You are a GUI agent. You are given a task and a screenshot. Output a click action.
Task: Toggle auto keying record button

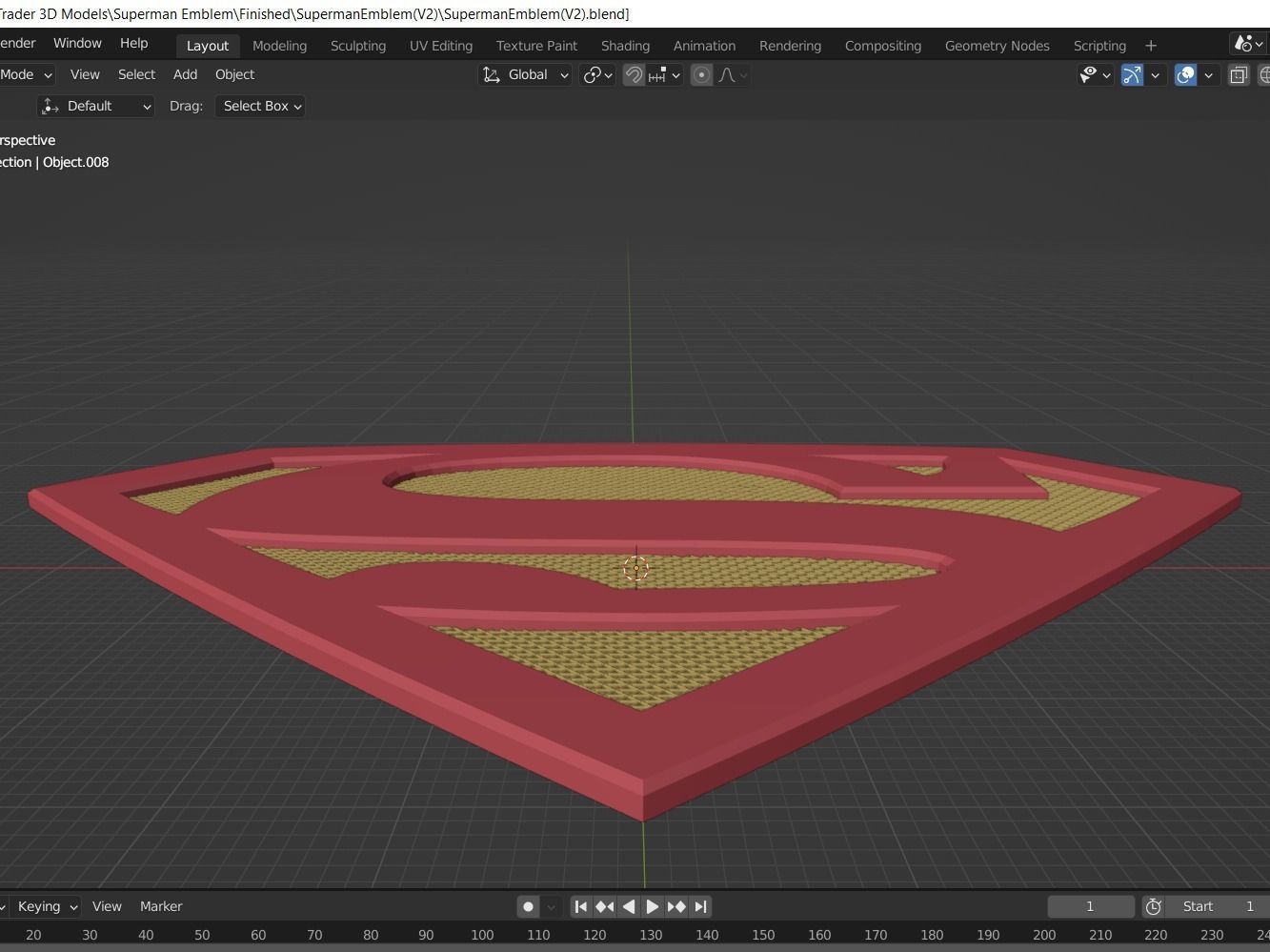tap(528, 906)
